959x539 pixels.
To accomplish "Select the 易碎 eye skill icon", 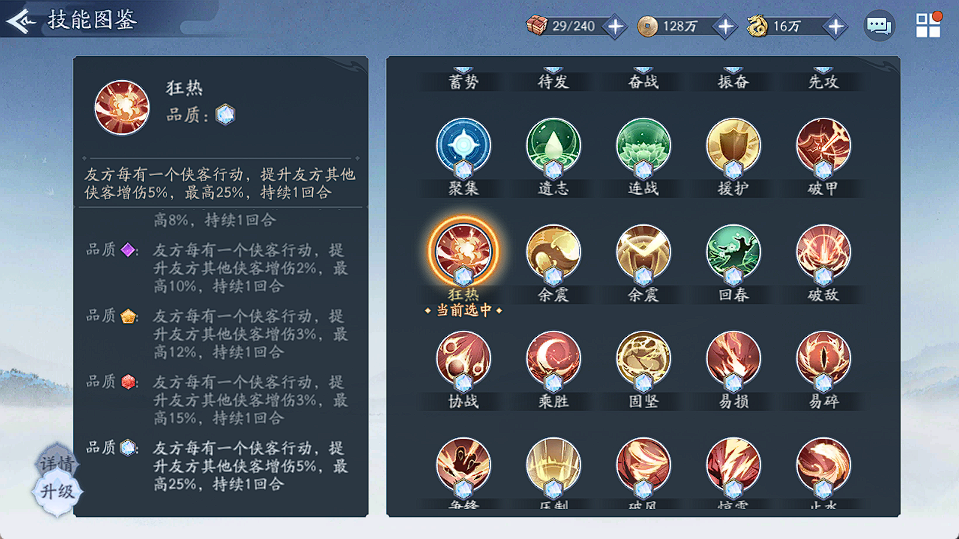I will [823, 360].
